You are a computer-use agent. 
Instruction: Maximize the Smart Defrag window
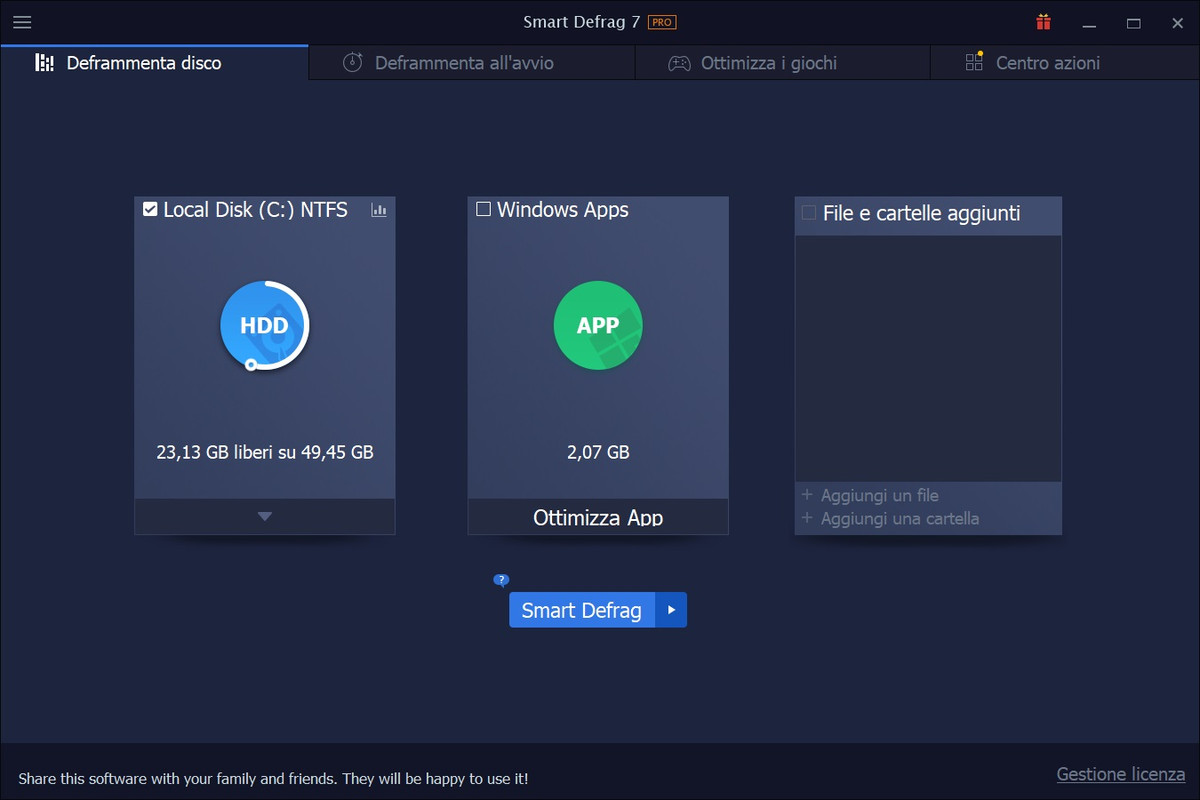1133,22
